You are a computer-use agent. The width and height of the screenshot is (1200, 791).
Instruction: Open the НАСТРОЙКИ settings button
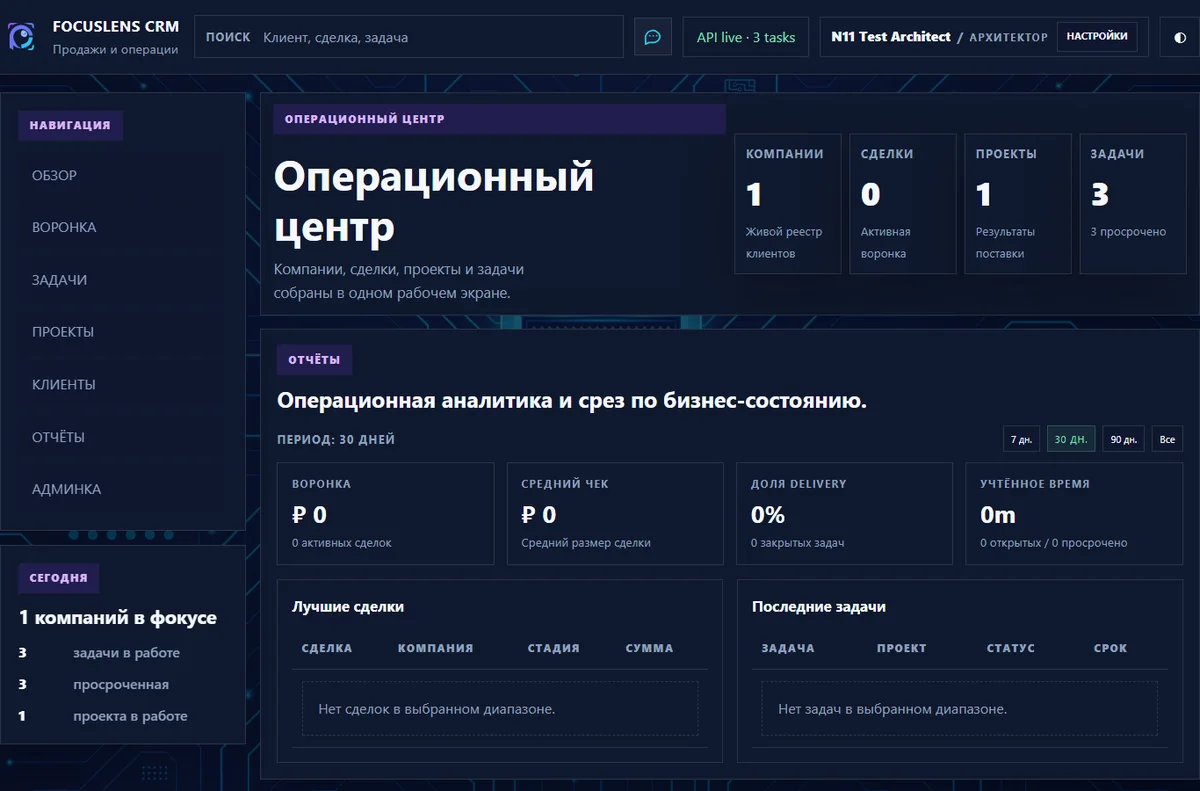pyautogui.click(x=1097, y=36)
